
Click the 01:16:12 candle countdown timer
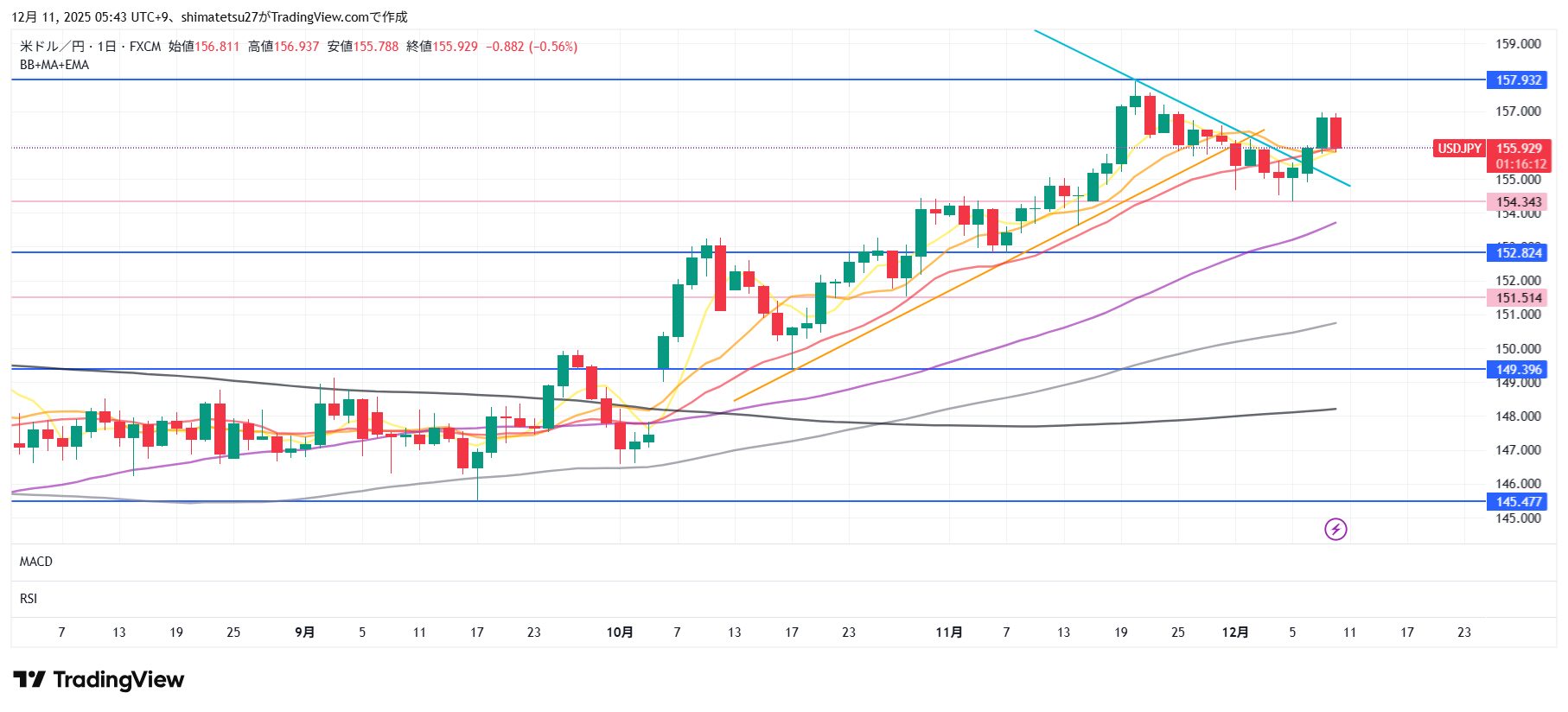(1520, 164)
